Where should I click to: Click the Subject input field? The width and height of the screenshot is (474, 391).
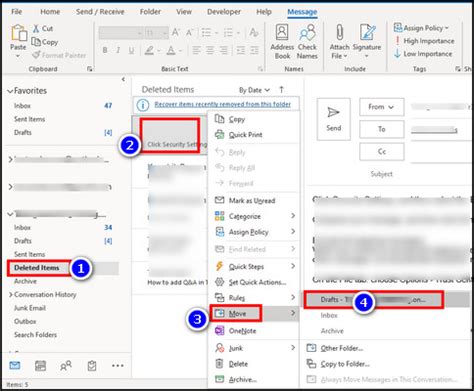[x=440, y=174]
